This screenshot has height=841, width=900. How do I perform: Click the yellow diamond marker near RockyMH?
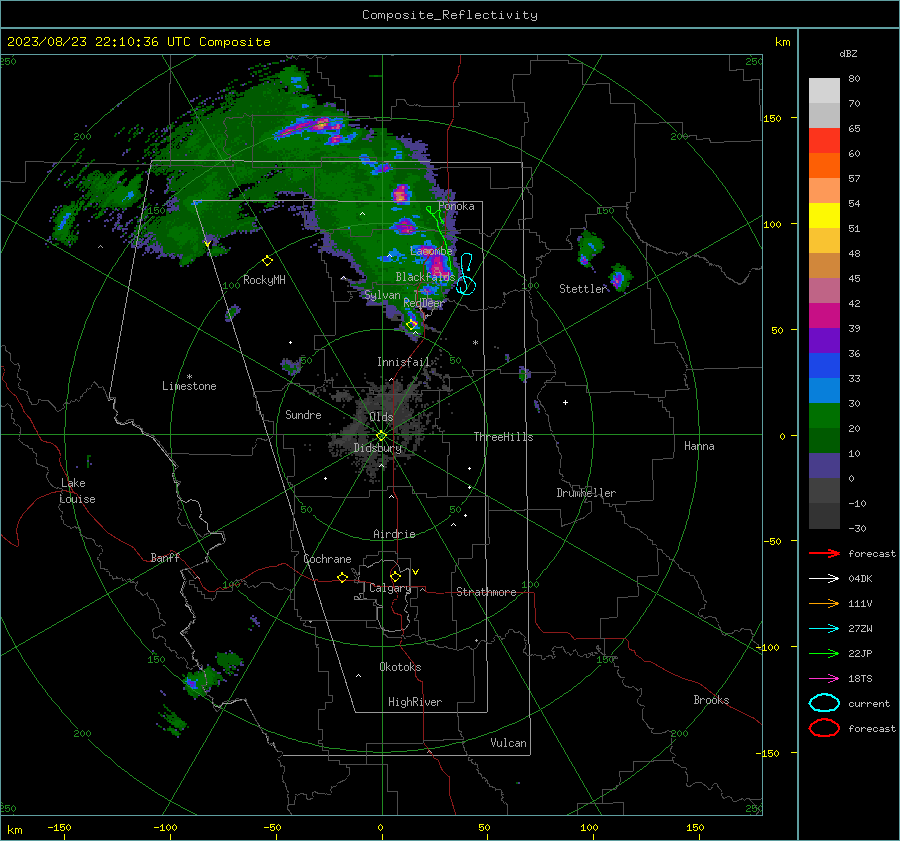[267, 261]
